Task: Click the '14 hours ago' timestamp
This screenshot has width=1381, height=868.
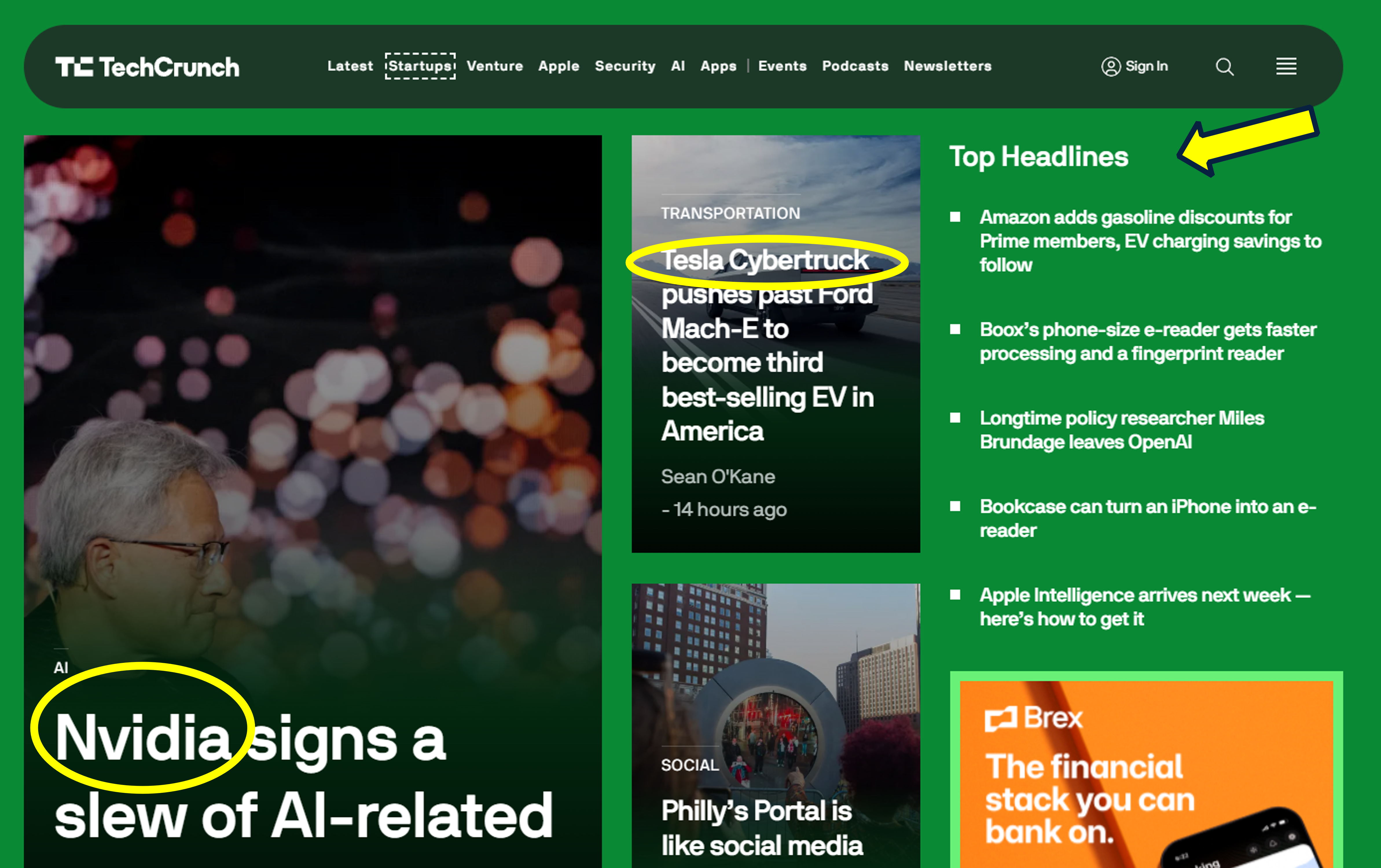Action: 730,510
